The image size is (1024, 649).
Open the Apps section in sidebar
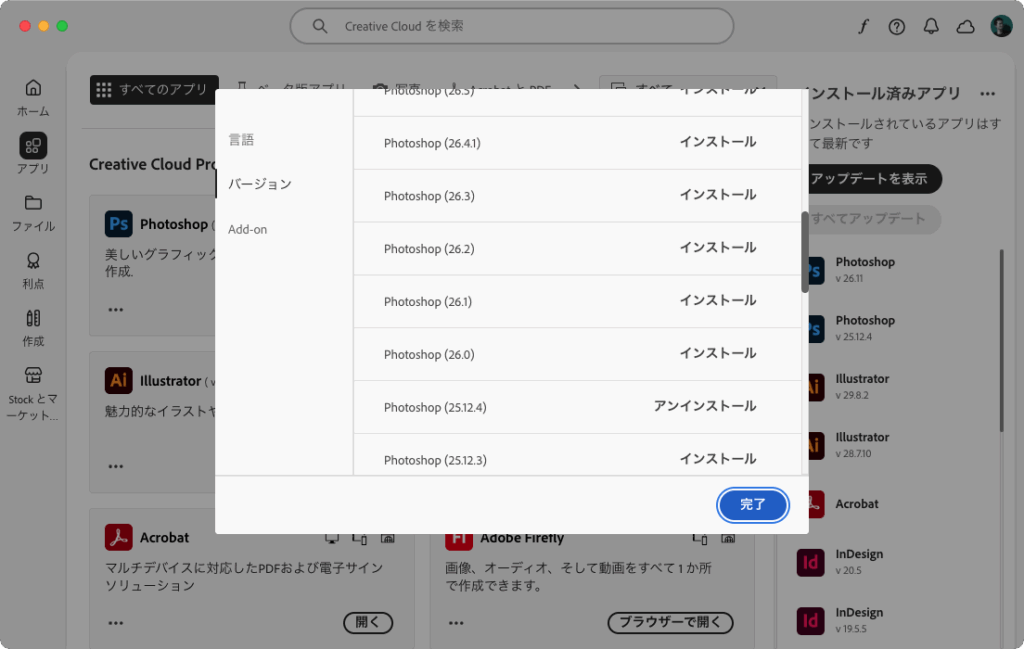[x=33, y=146]
